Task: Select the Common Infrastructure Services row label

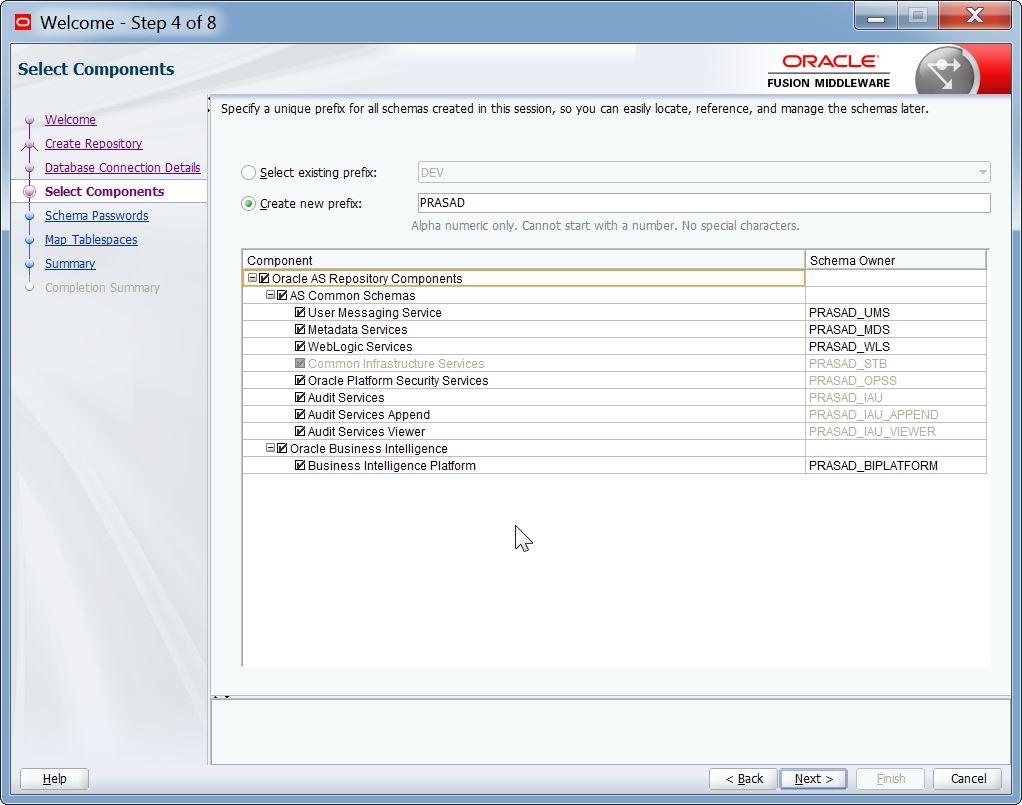Action: point(396,364)
